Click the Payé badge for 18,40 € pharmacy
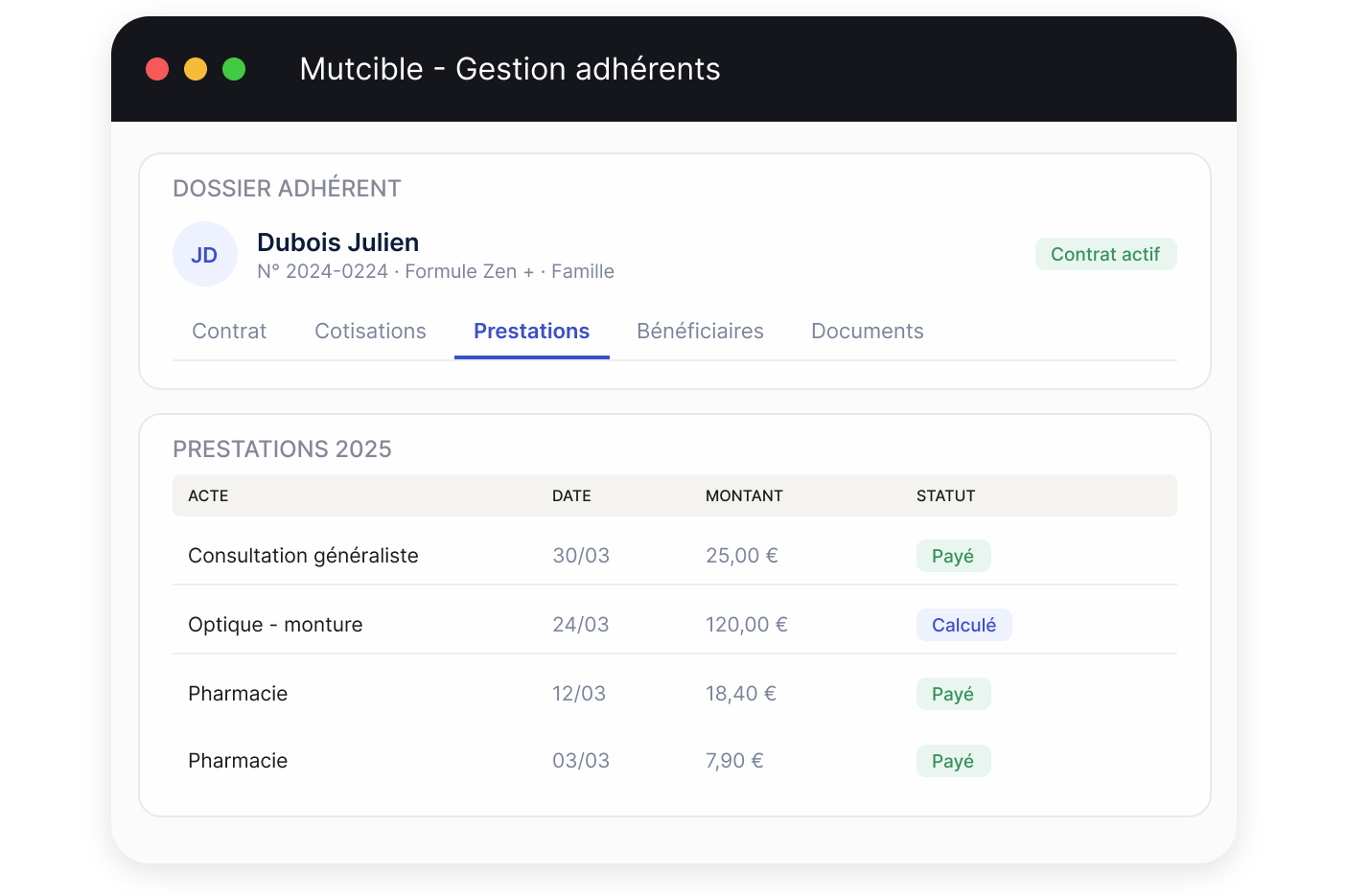Image resolution: width=1346 pixels, height=896 pixels. tap(953, 694)
